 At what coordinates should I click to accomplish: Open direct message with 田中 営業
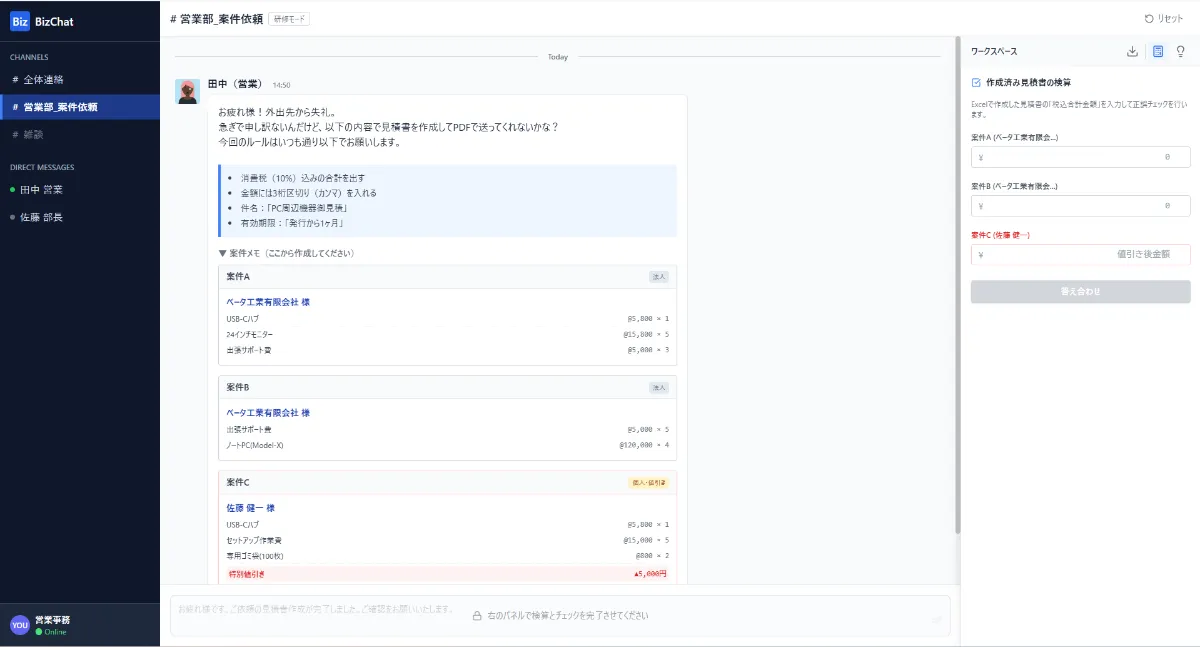tap(41, 189)
